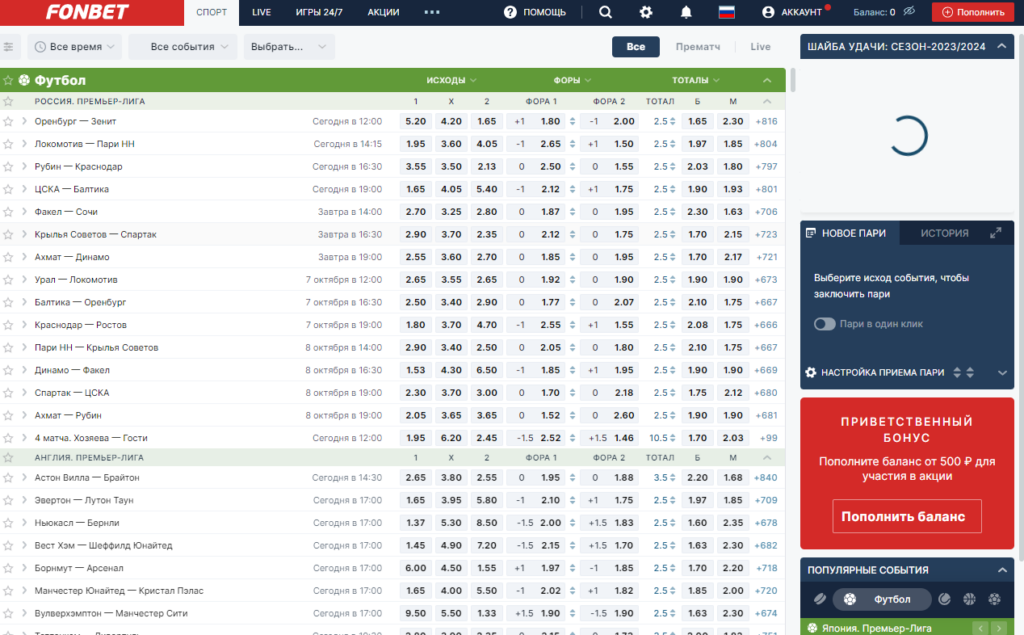Adjust total stepper in Оренбург — Зенит row
This screenshot has height=635, width=1024.
(x=672, y=122)
